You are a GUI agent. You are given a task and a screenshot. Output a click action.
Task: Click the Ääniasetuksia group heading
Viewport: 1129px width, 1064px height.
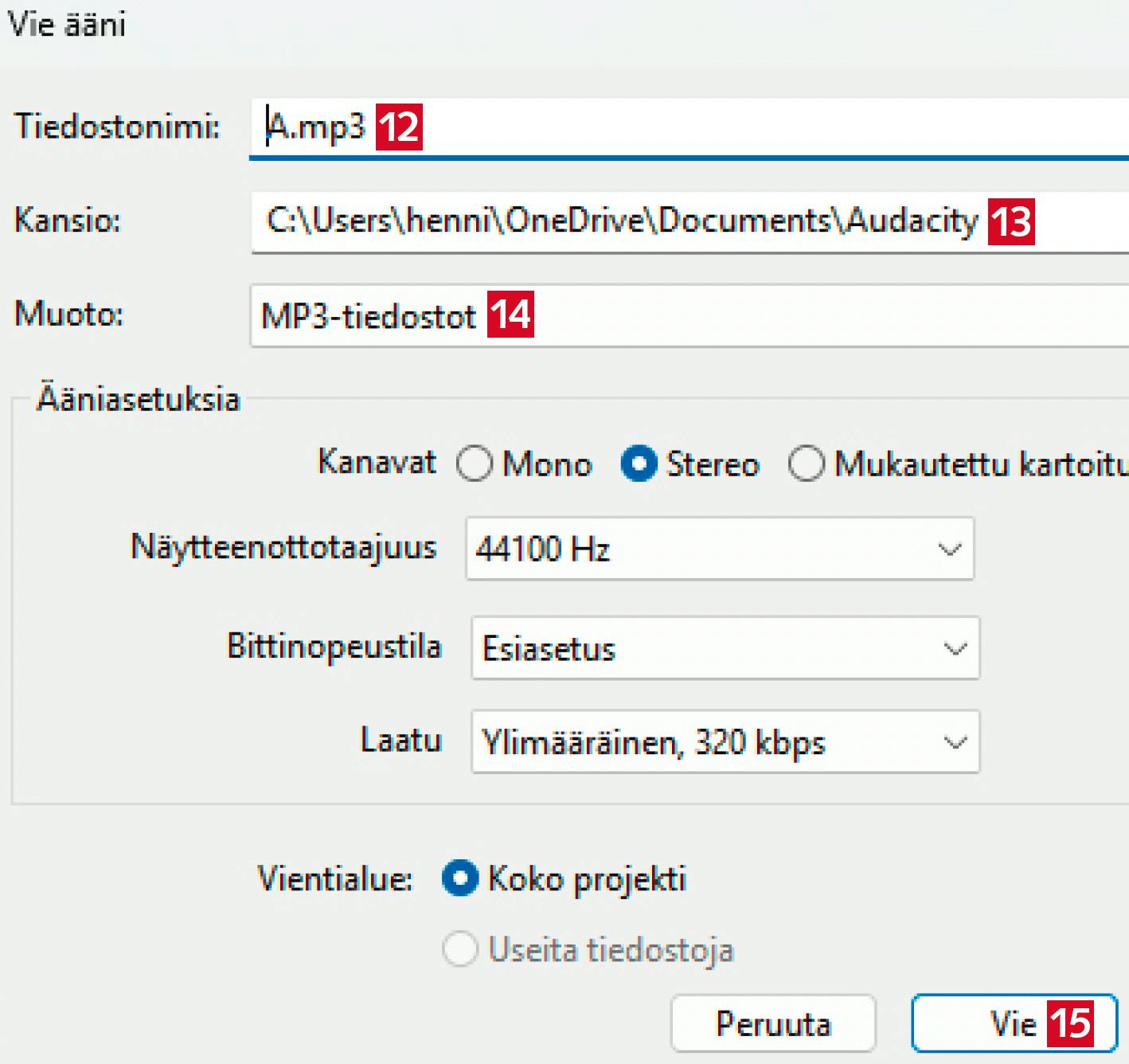(x=139, y=398)
